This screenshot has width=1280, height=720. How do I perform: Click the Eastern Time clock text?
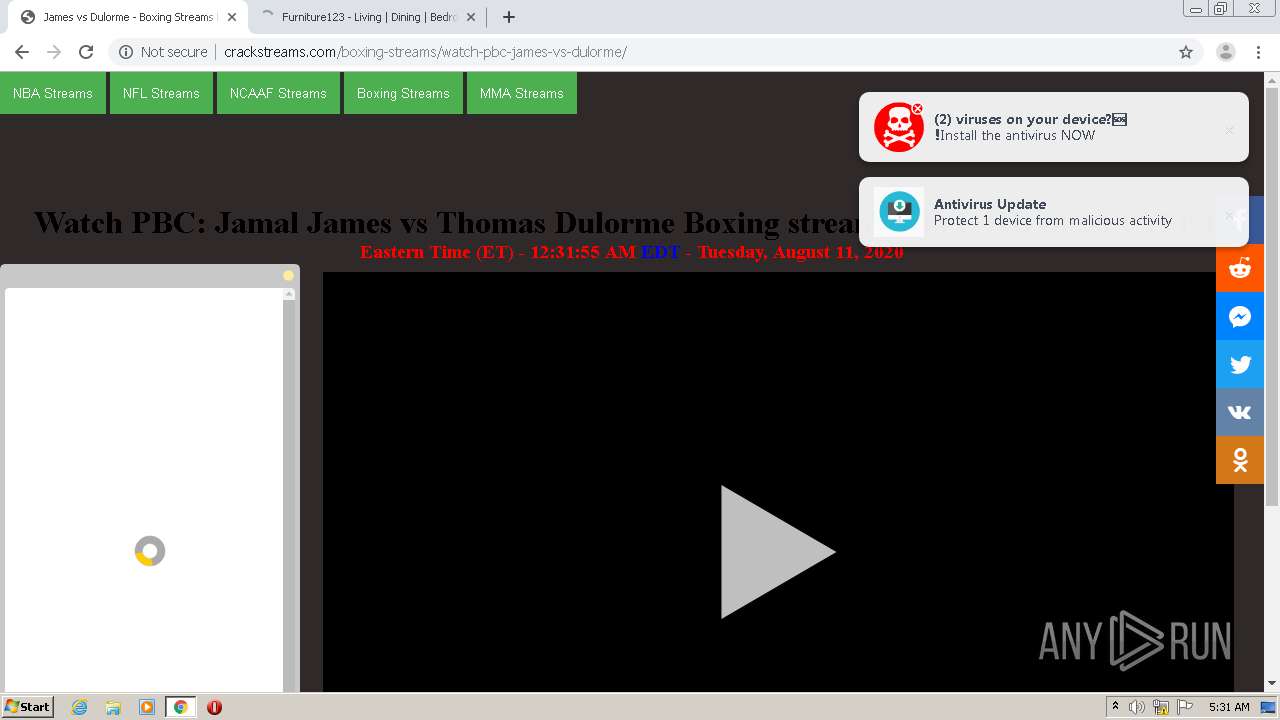click(x=631, y=252)
